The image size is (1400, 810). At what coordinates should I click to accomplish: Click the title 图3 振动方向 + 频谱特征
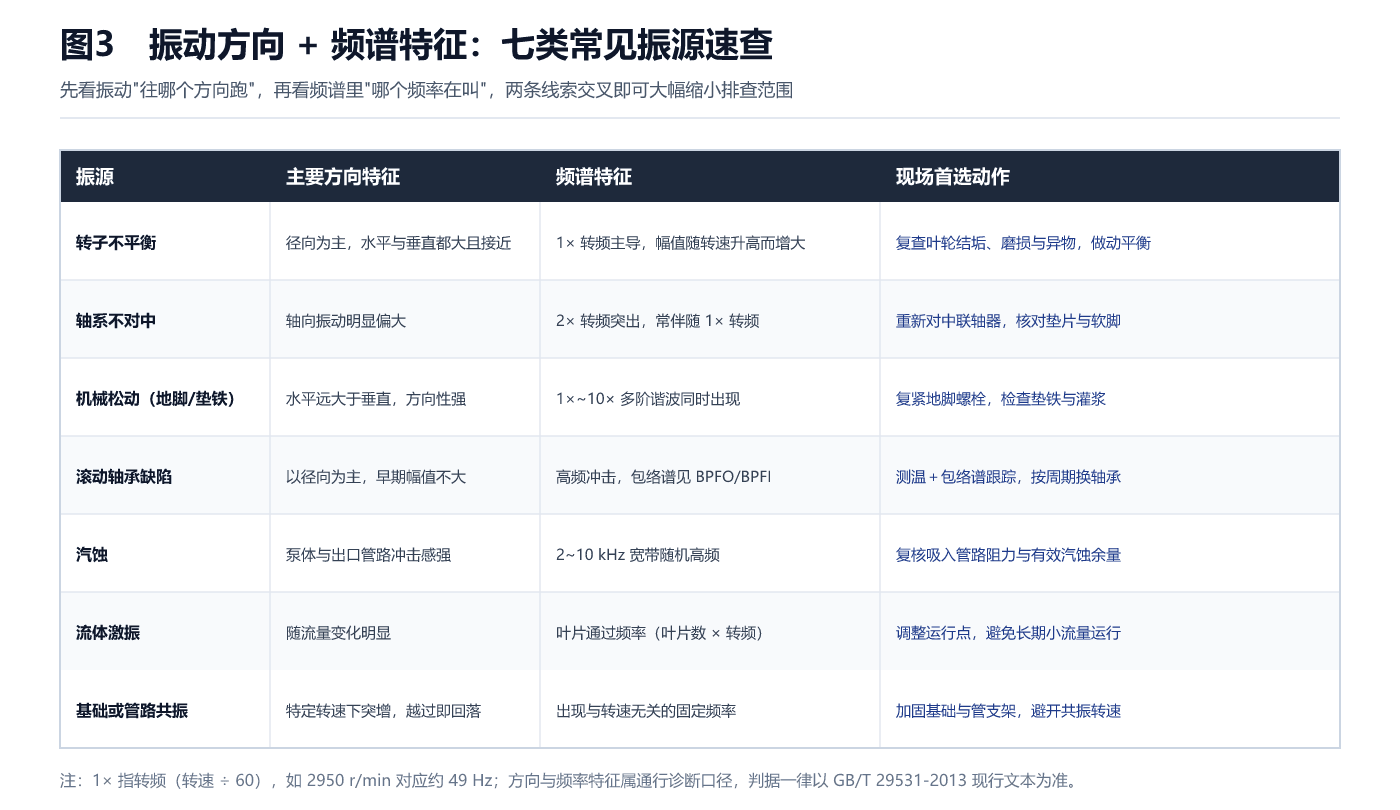coord(416,45)
